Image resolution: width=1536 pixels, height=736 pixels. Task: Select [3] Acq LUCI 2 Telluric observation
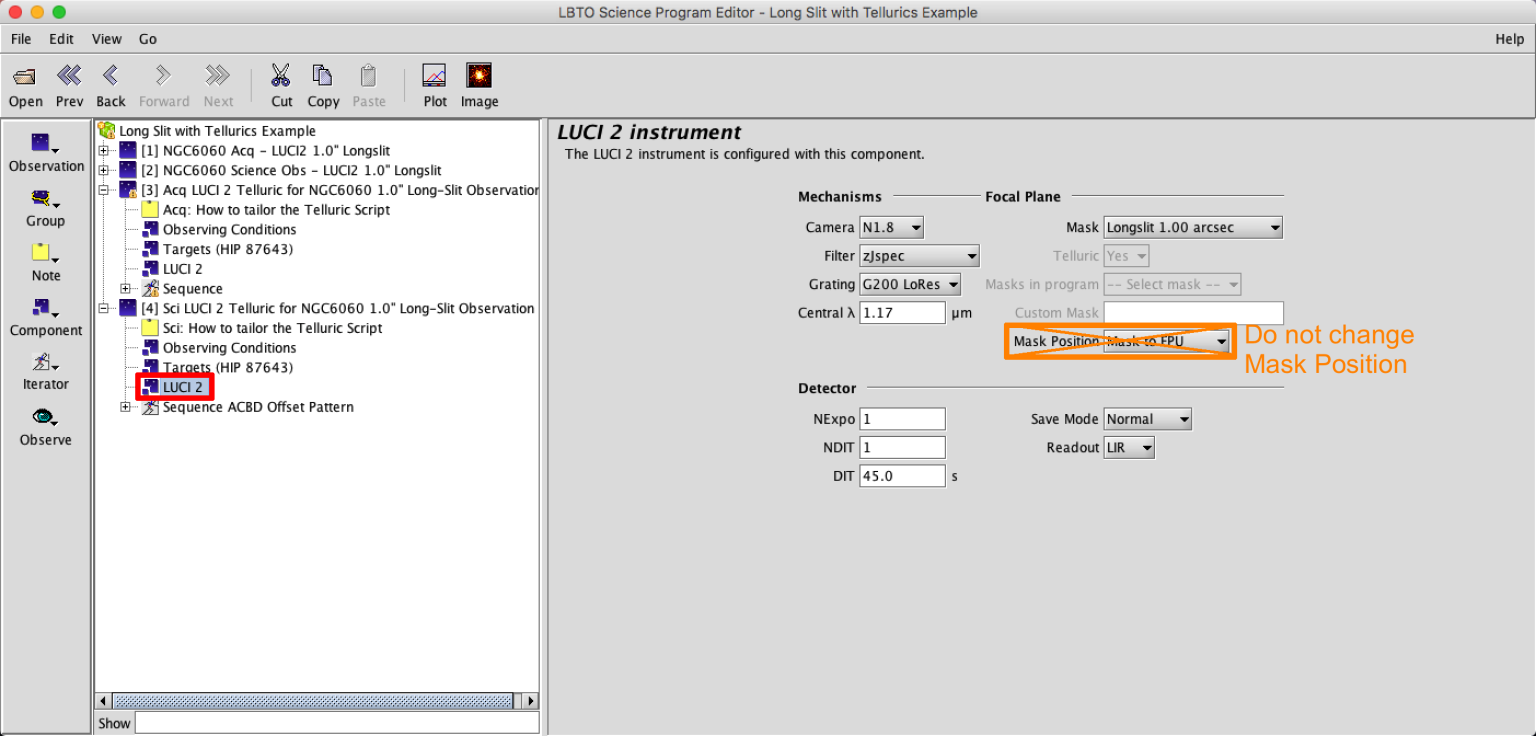[x=340, y=190]
